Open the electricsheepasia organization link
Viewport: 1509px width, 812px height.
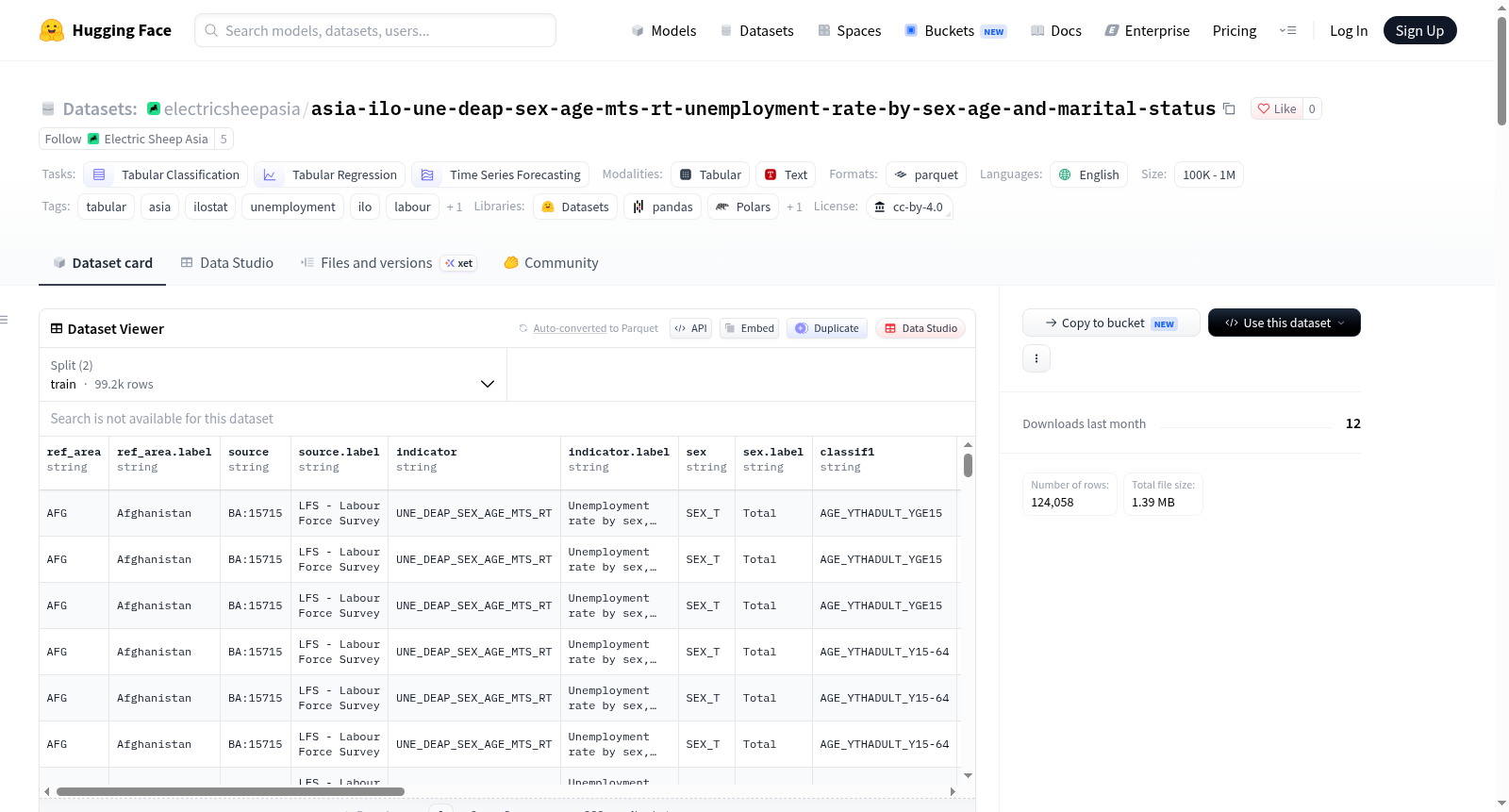232,108
